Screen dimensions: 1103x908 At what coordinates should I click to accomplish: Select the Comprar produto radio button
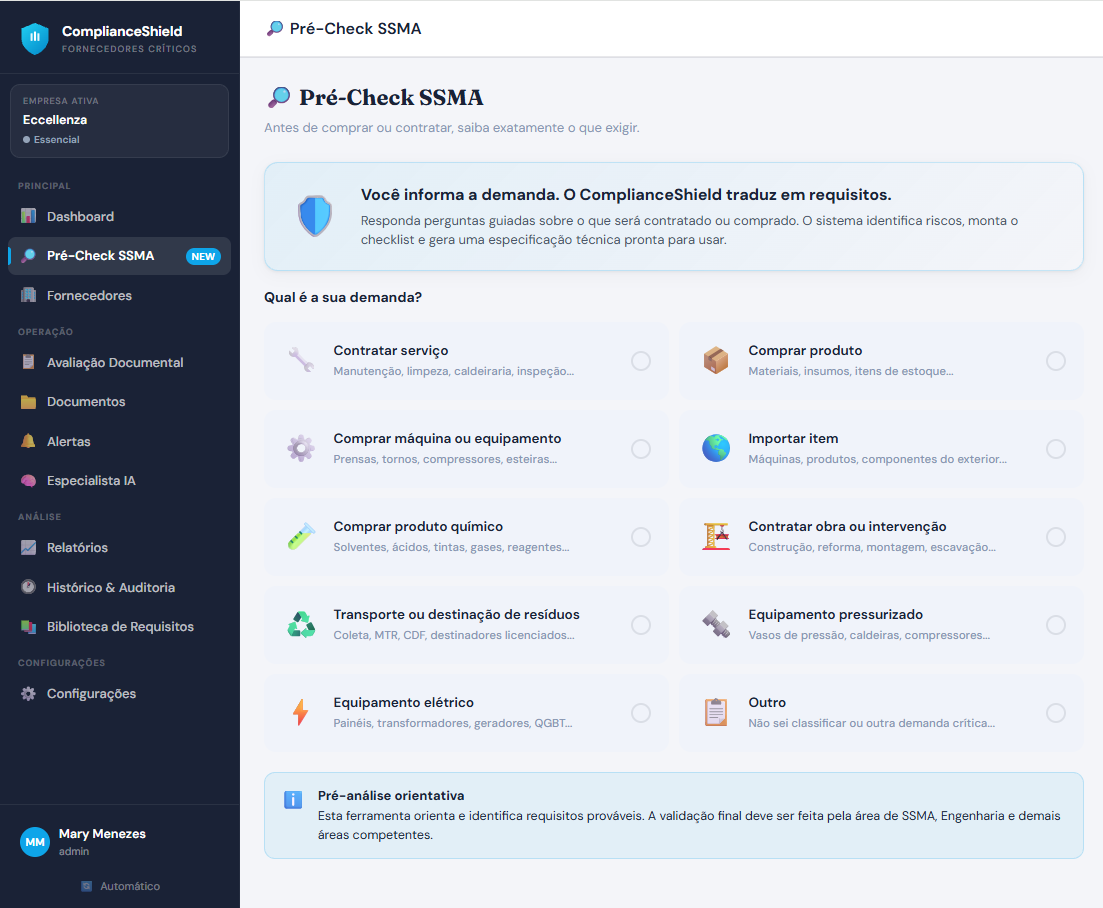pyautogui.click(x=1056, y=361)
